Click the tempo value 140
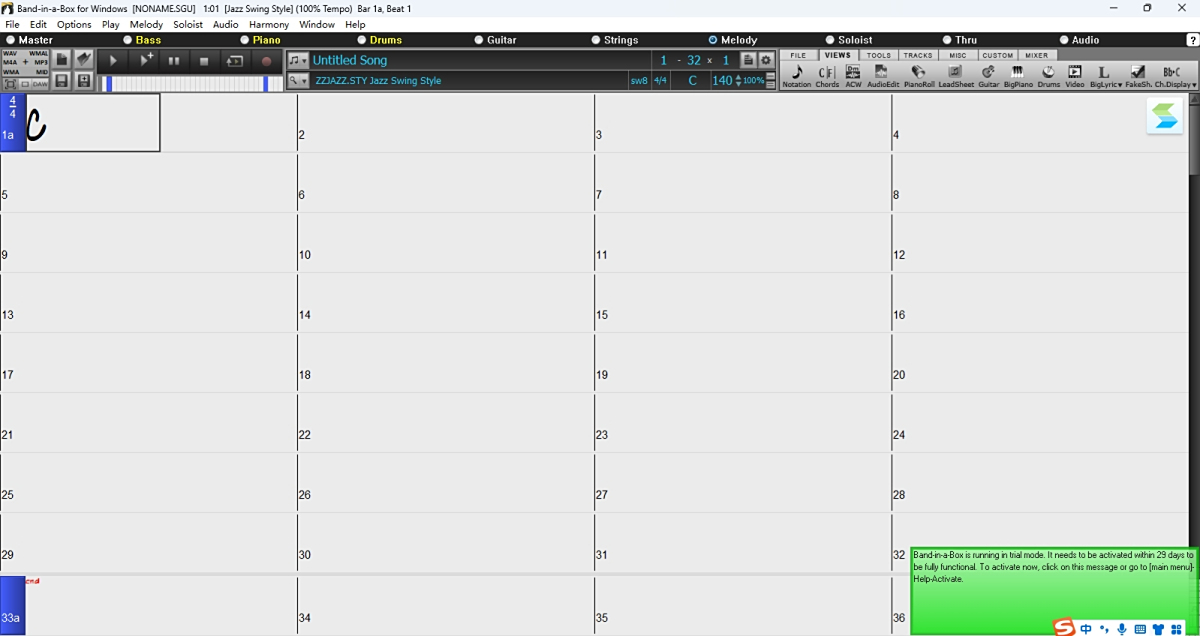Screen dimensions: 1200x636 click(722, 81)
